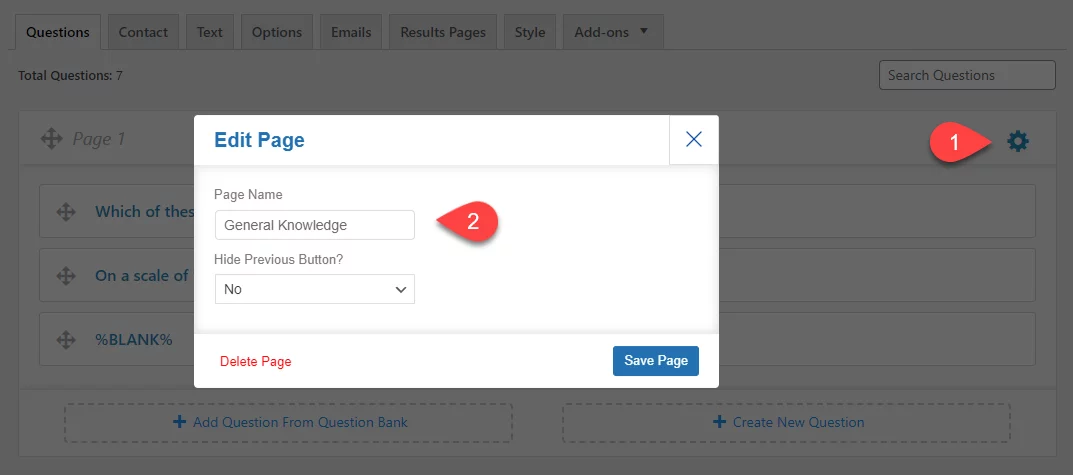
Task: Switch to the Contact tab
Action: click(143, 32)
